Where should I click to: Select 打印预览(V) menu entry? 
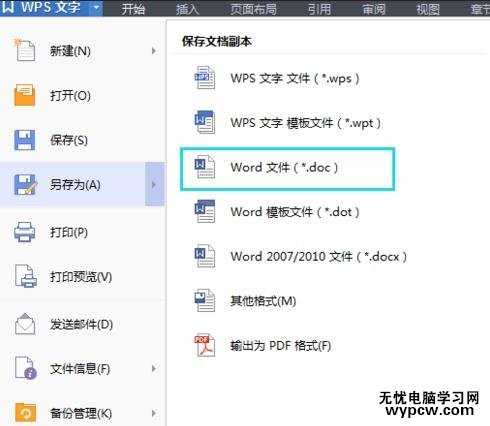pyautogui.click(x=82, y=276)
